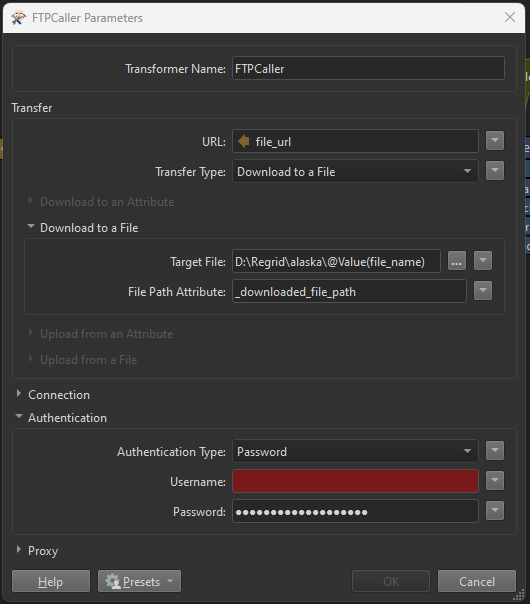Click the red Username input field

(x=355, y=481)
